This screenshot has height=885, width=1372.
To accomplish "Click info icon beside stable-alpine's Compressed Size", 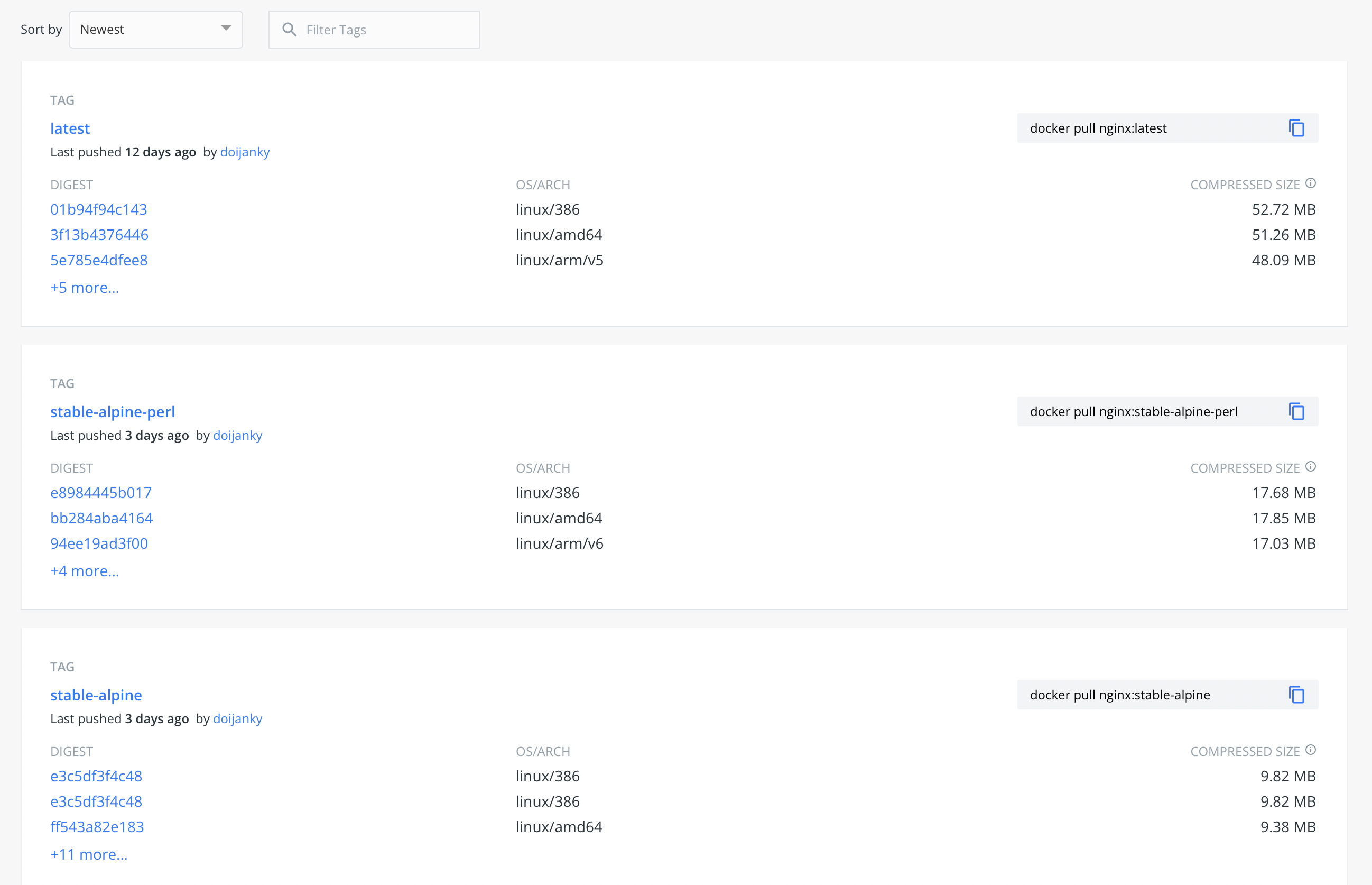I will pyautogui.click(x=1310, y=749).
